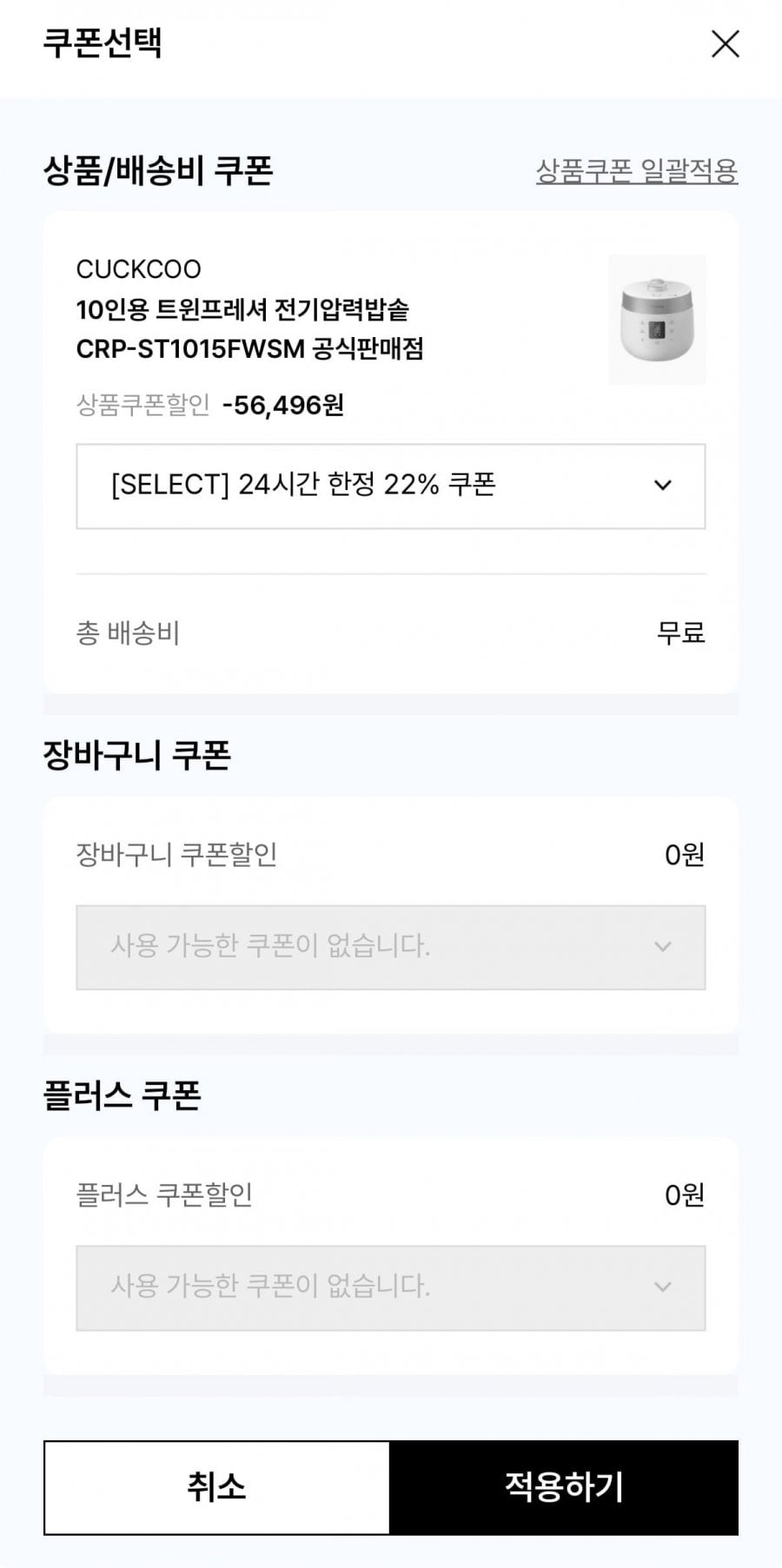Click the chevron icon in the 장바구니 쿠폰 selector
Image resolution: width=782 pixels, height=1568 pixels.
pos(663,947)
